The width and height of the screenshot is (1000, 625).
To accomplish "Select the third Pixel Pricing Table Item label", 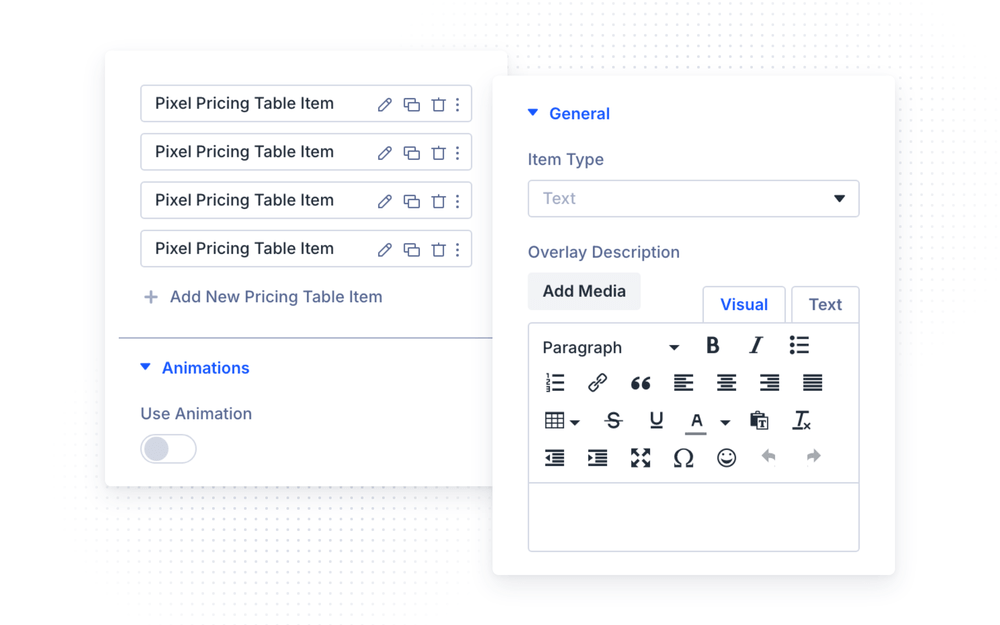I will [x=244, y=200].
